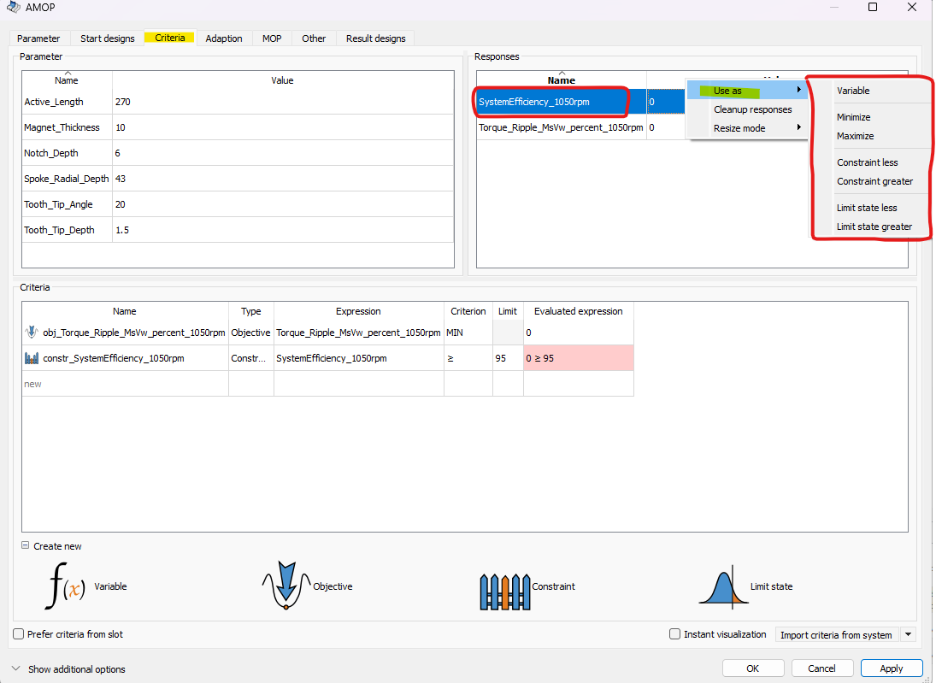Switch to the Adaption tab
The image size is (936, 684).
click(223, 38)
